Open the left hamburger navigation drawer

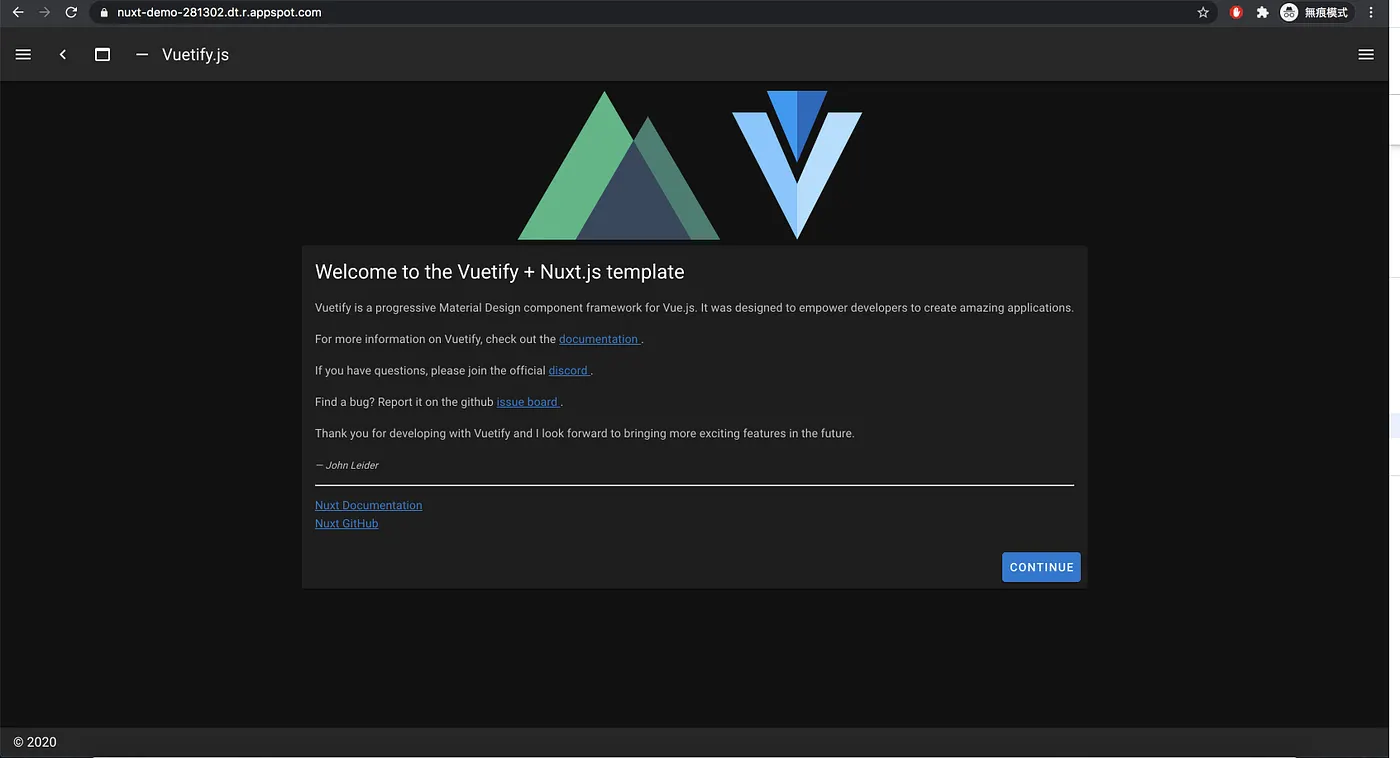click(x=23, y=55)
